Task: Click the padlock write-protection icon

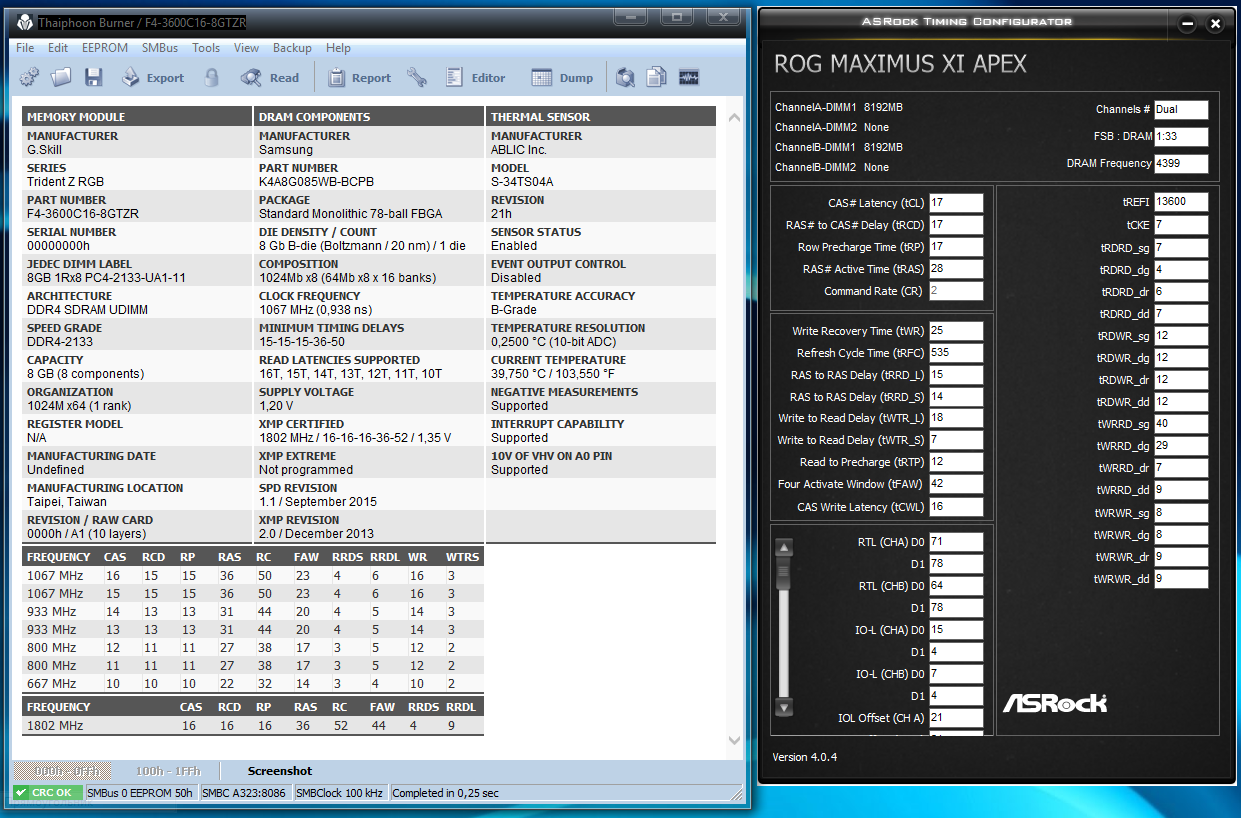Action: click(x=211, y=77)
